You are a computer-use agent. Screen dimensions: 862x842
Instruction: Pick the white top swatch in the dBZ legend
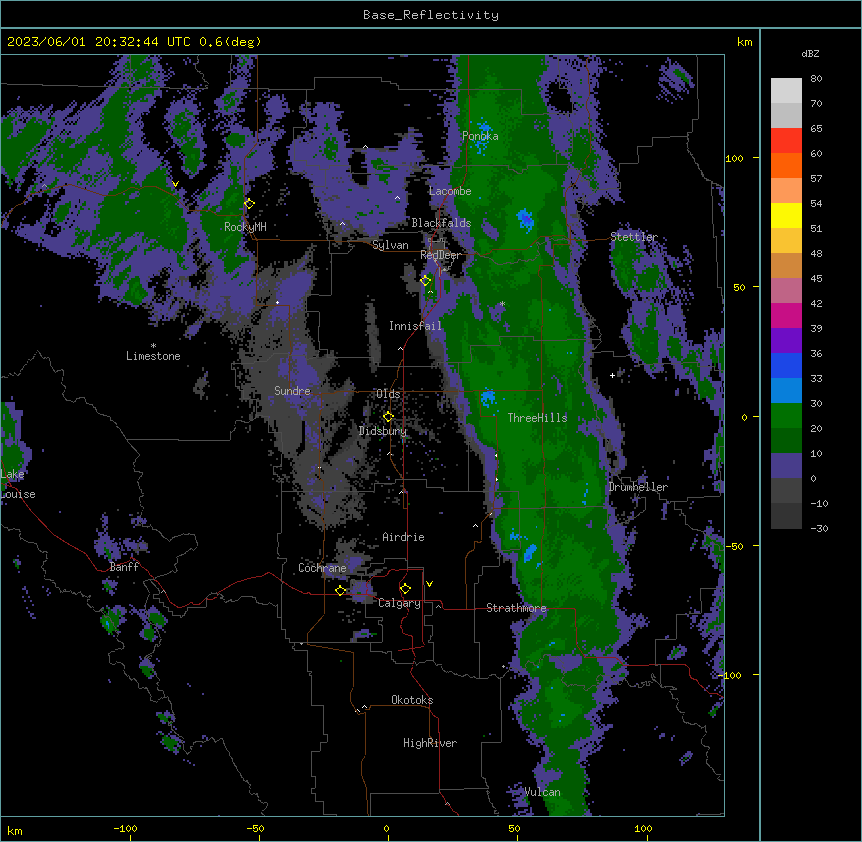(x=786, y=91)
